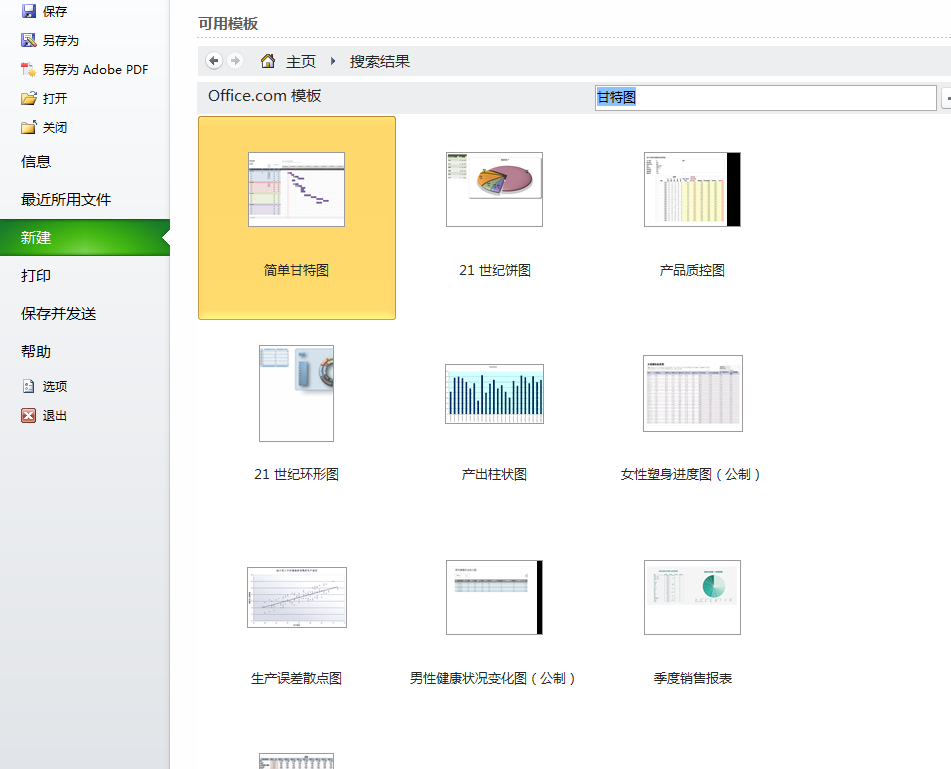Click the template search box containing 甘特图
Image resolution: width=951 pixels, height=769 pixels.
coord(765,98)
